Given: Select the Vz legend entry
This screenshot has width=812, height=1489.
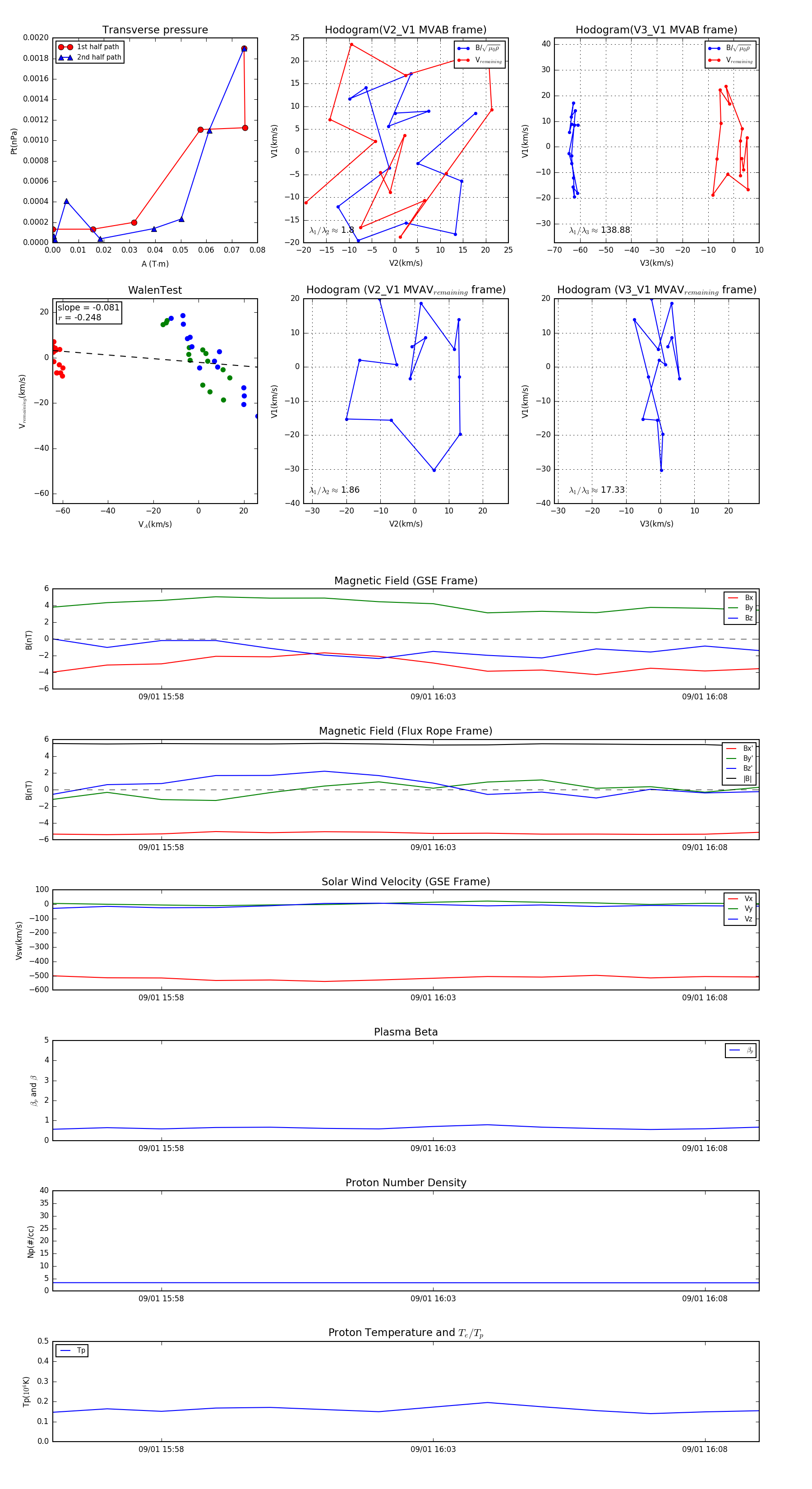Looking at the screenshot, I should (740, 919).
